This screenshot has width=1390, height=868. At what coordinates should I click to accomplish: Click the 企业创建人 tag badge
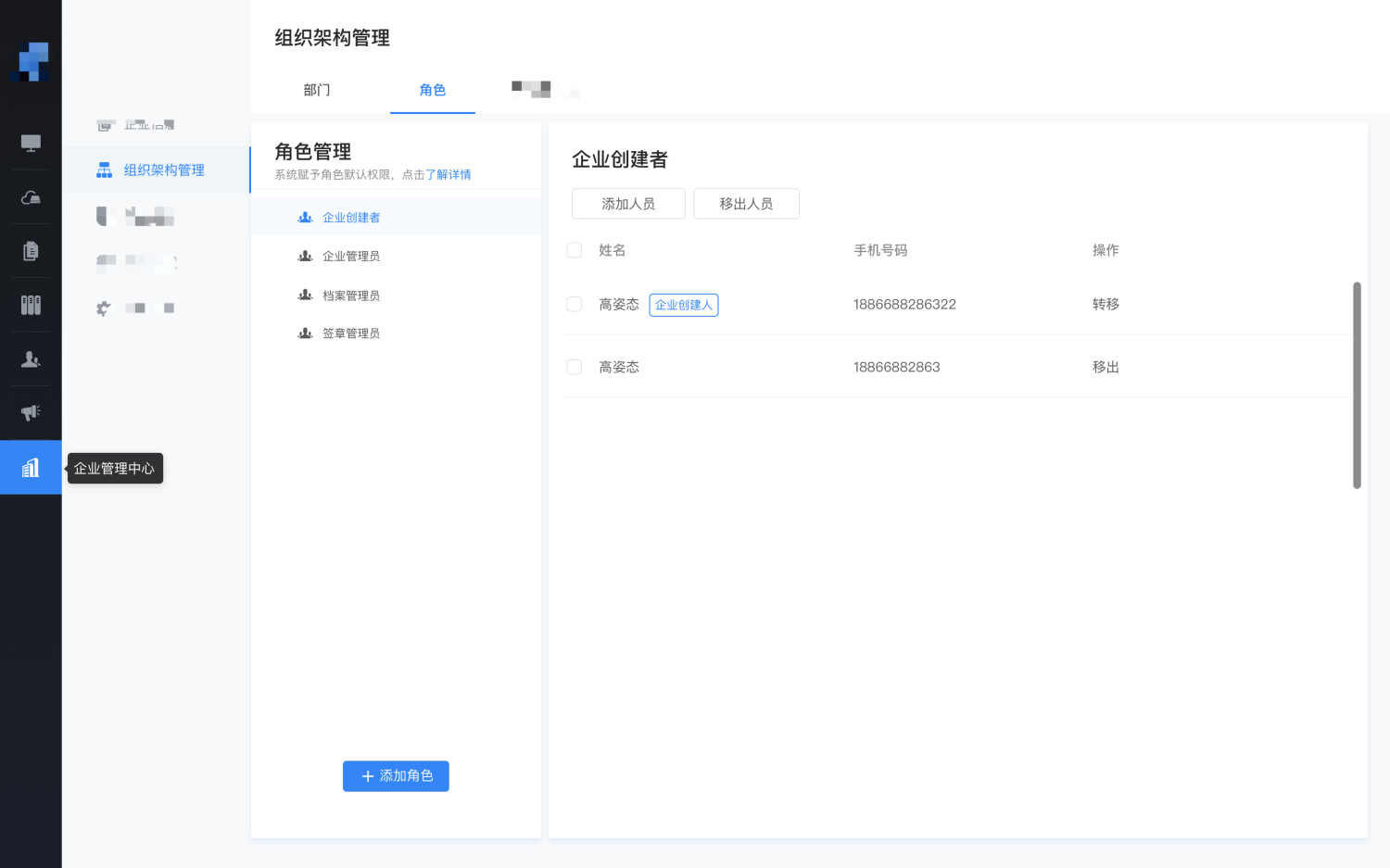click(x=684, y=305)
